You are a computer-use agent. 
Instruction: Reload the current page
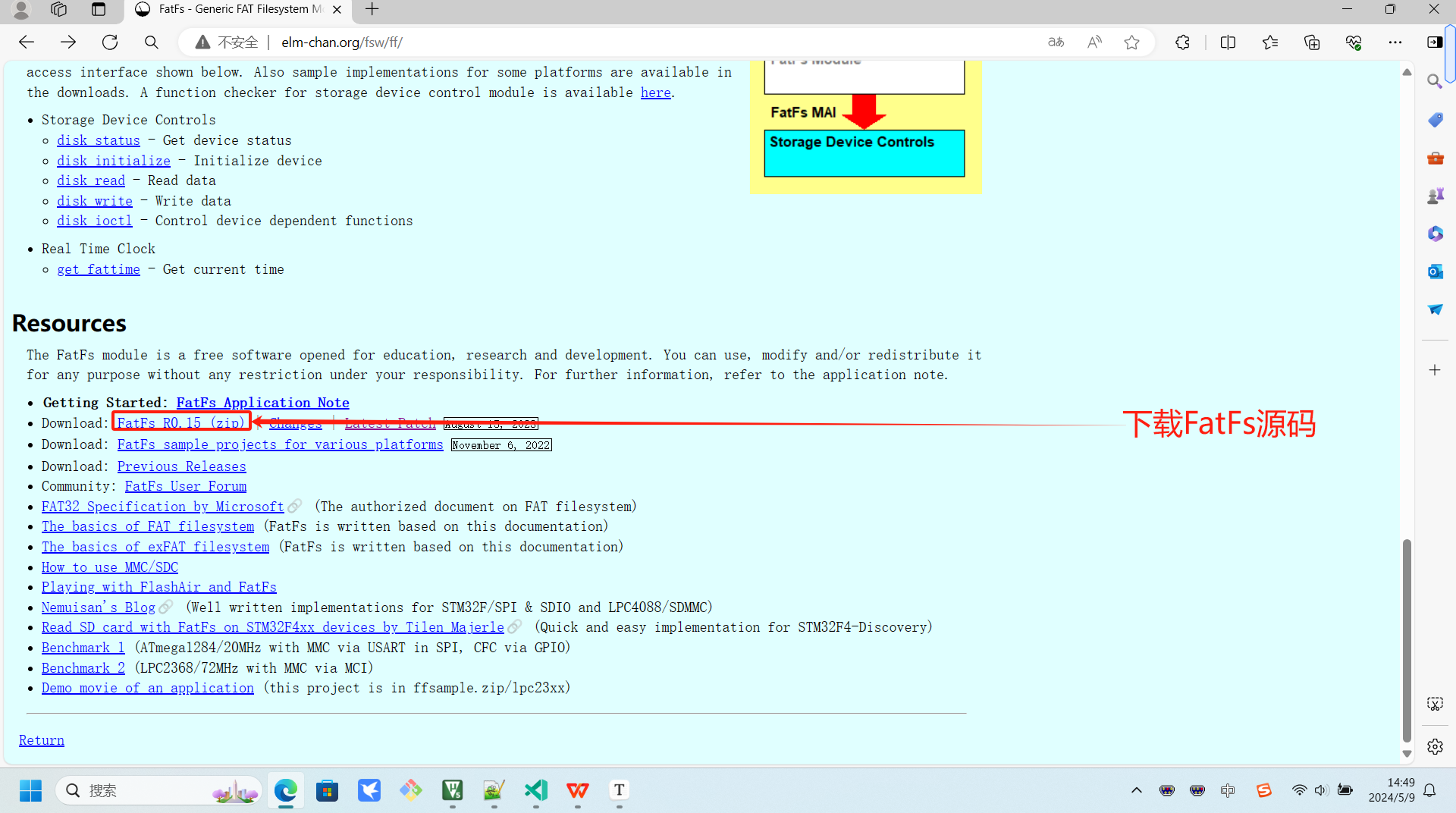pos(110,42)
